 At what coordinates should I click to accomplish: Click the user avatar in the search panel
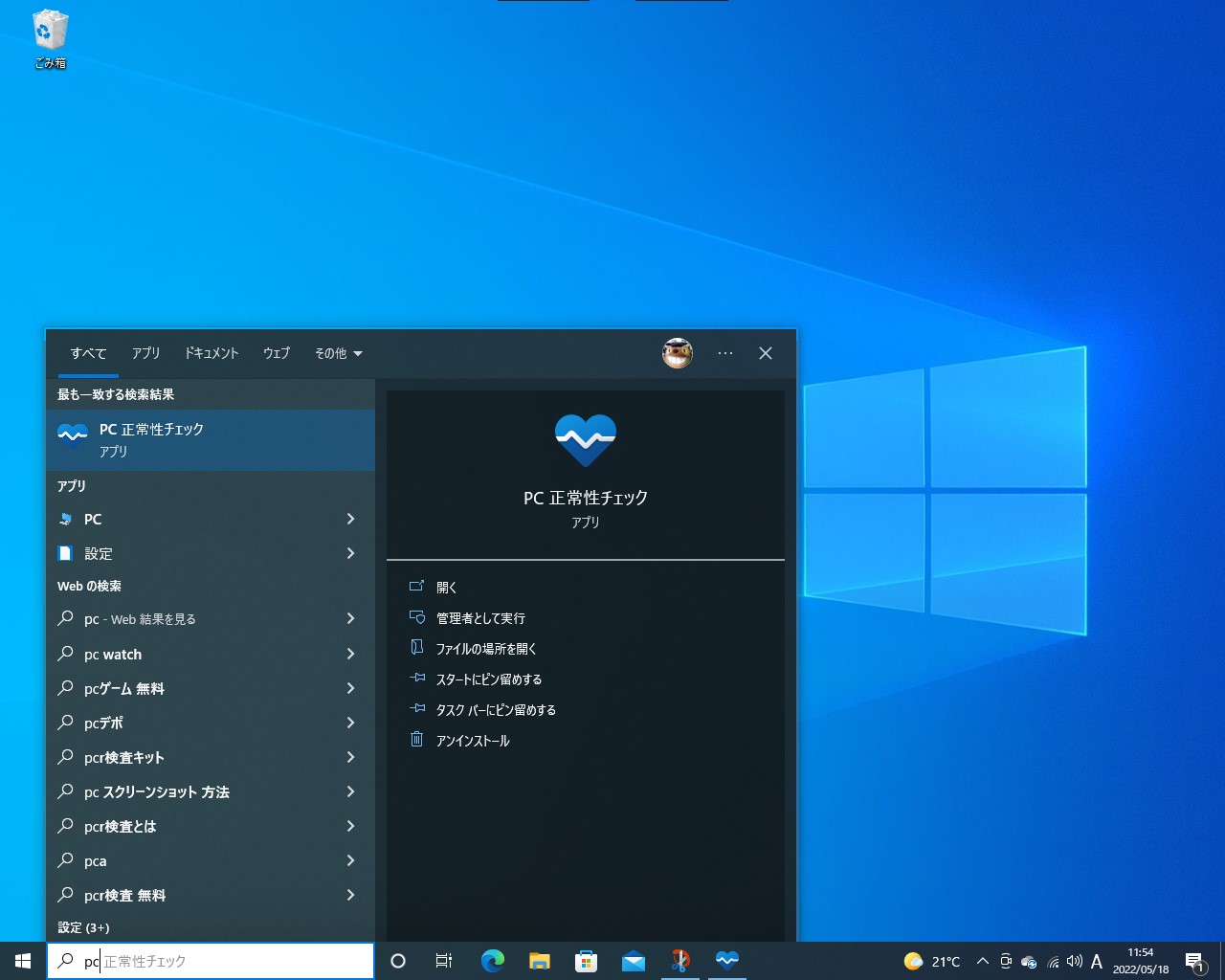click(x=678, y=353)
